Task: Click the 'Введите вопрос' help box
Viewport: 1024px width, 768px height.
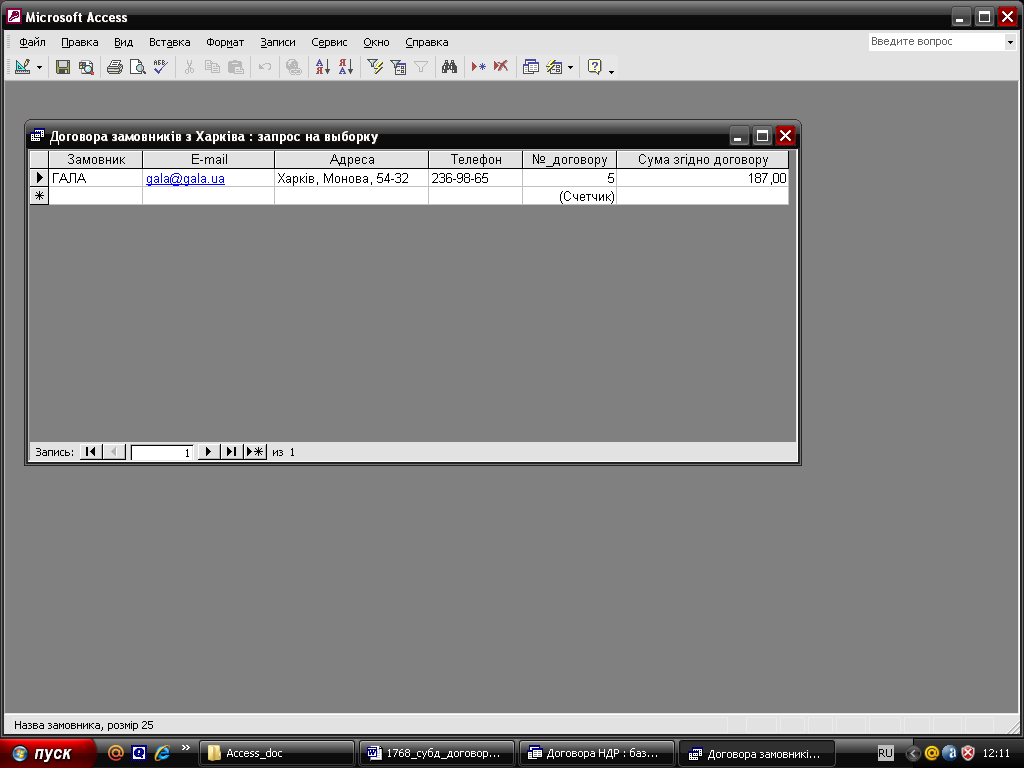Action: [x=936, y=41]
